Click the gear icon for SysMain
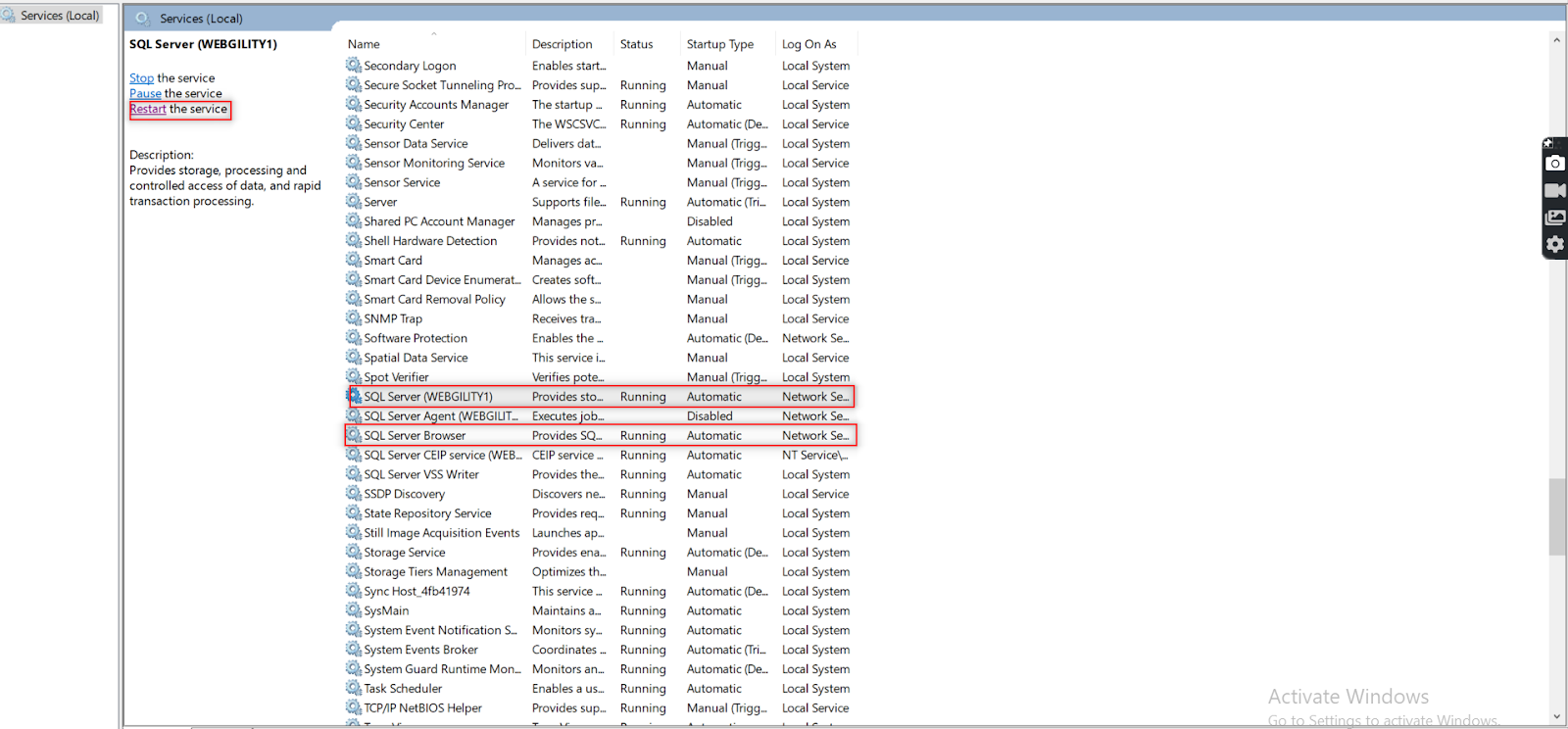Viewport: 1568px width, 729px height. coord(354,610)
